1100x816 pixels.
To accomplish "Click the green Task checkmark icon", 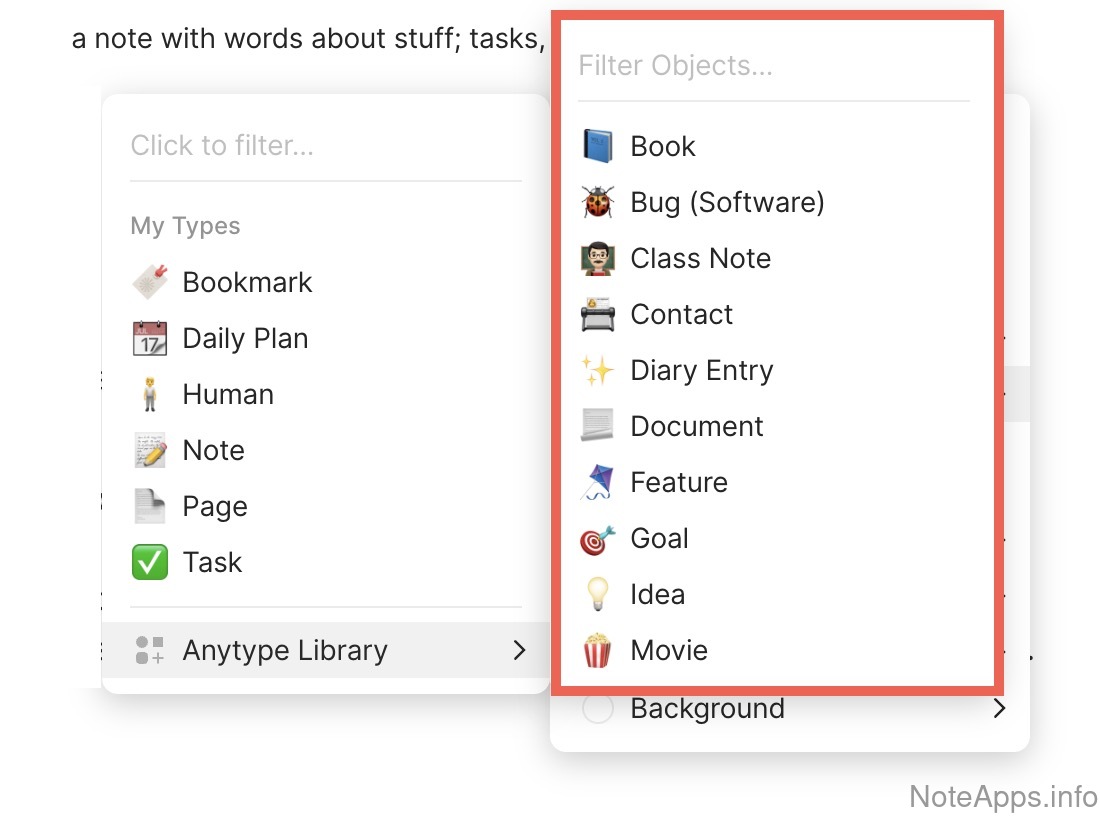I will [150, 563].
